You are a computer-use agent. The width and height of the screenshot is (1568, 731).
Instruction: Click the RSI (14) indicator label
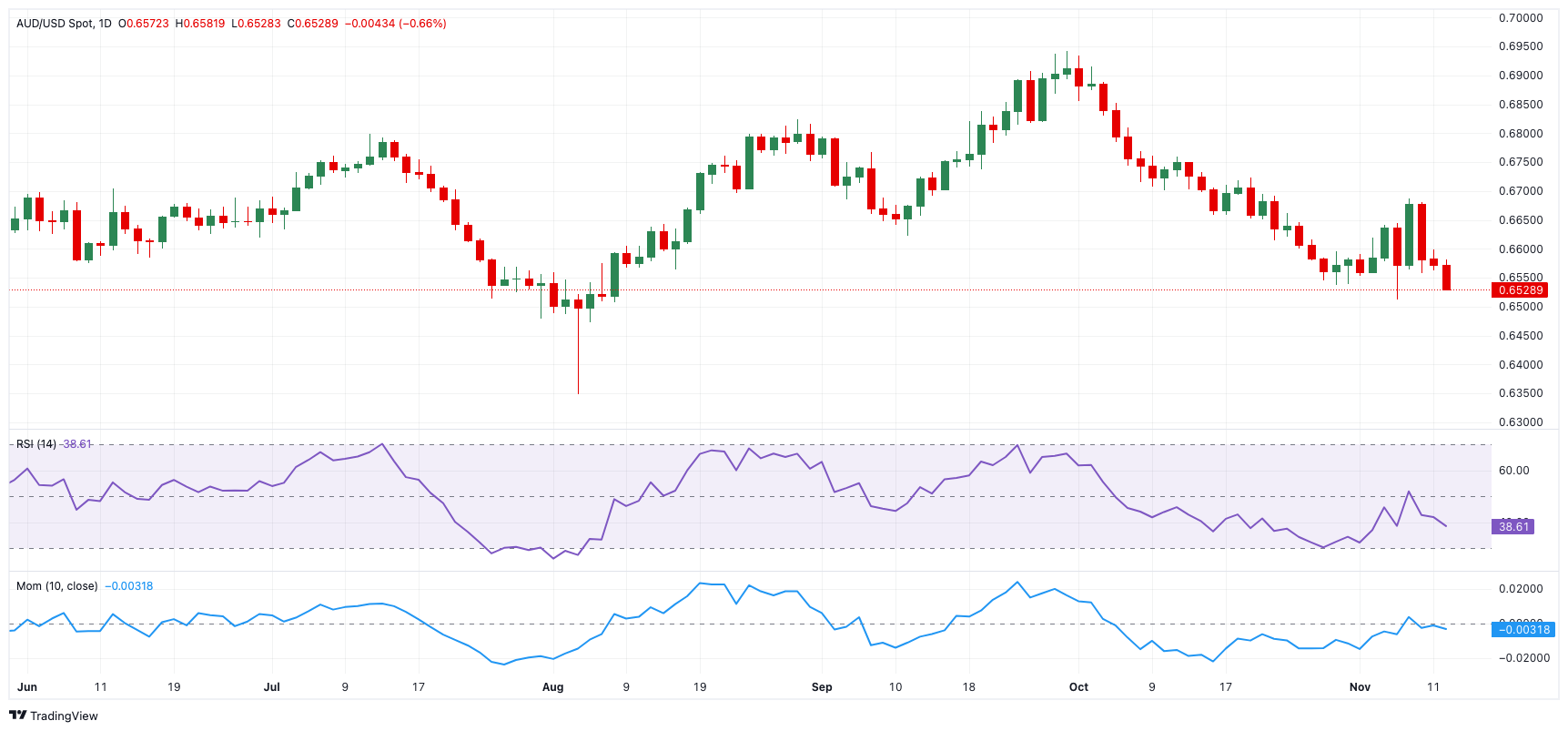(x=36, y=444)
